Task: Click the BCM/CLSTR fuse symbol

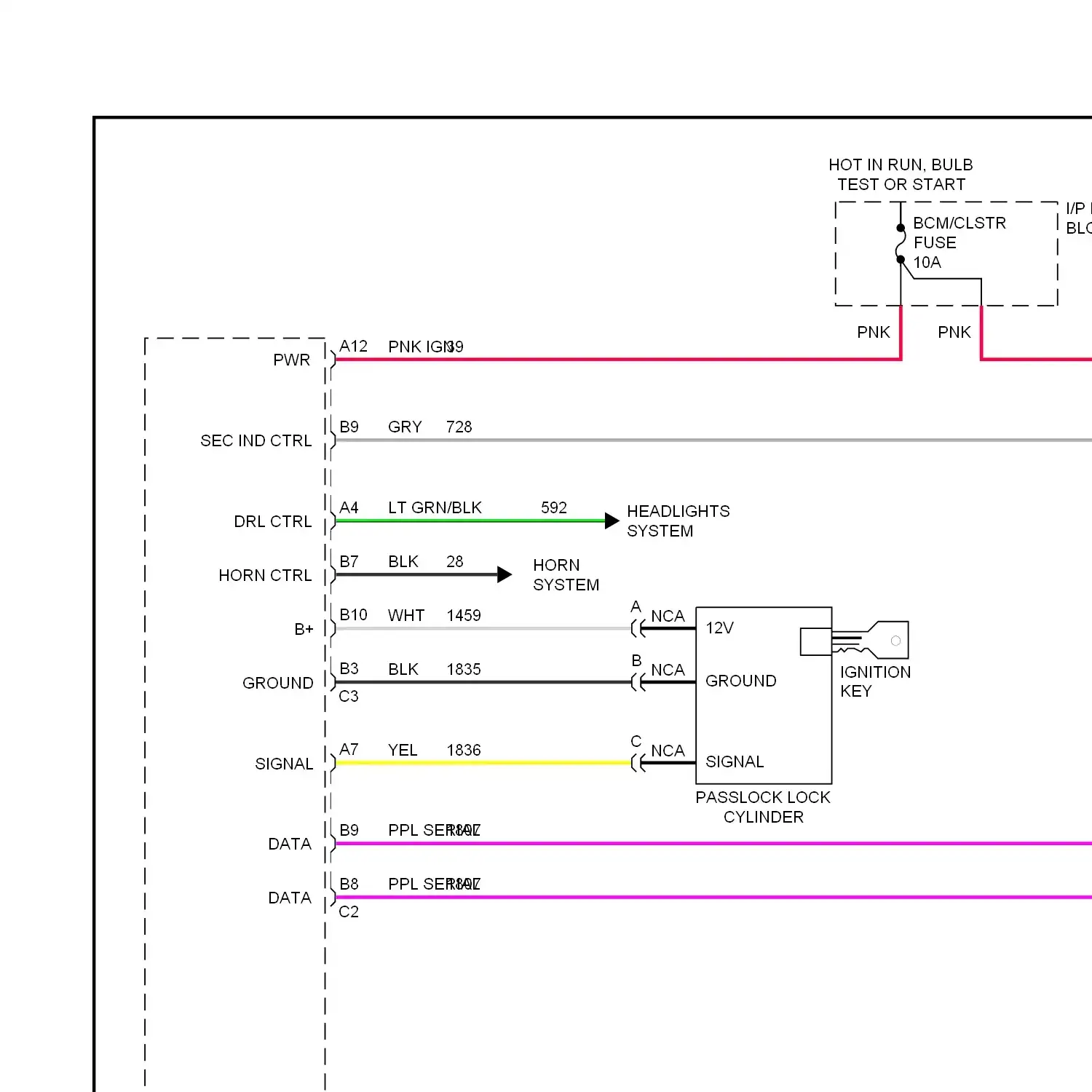Action: click(901, 244)
